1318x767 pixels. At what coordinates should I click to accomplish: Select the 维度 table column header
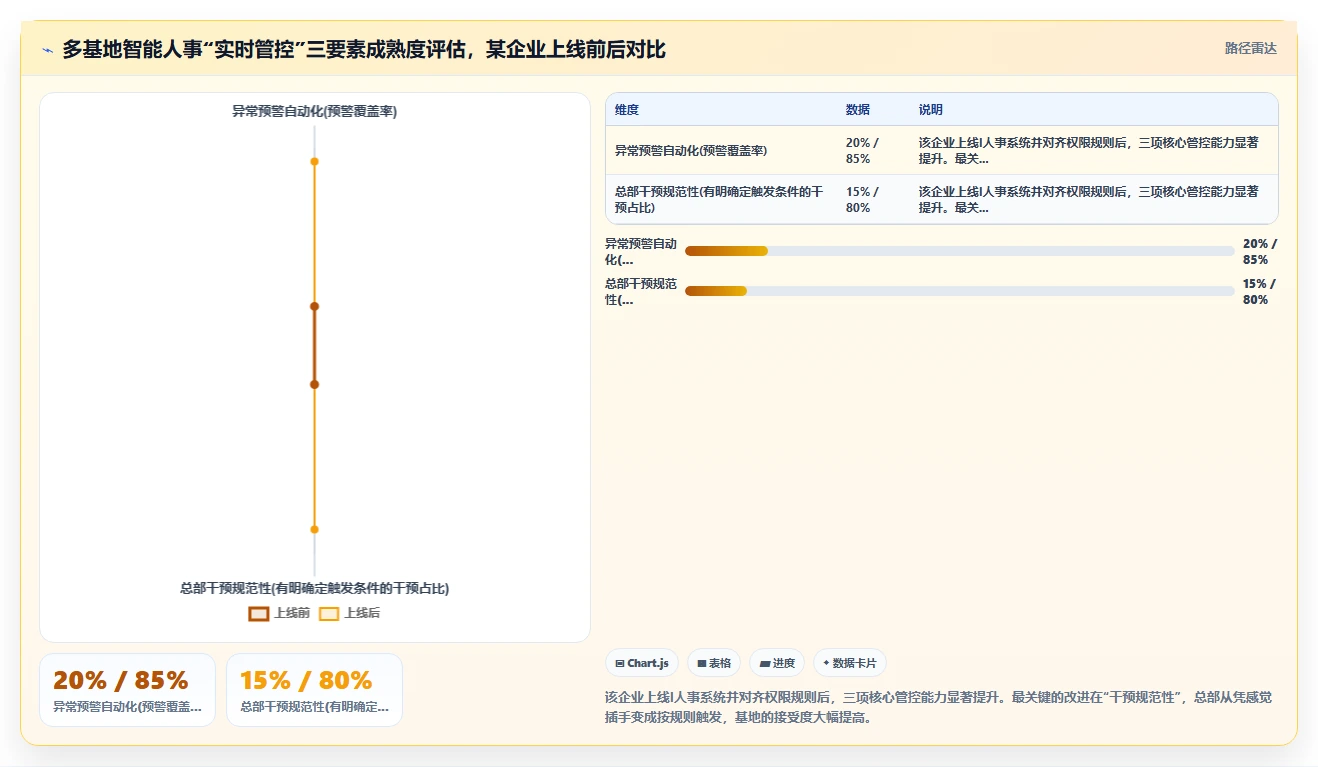[627, 110]
